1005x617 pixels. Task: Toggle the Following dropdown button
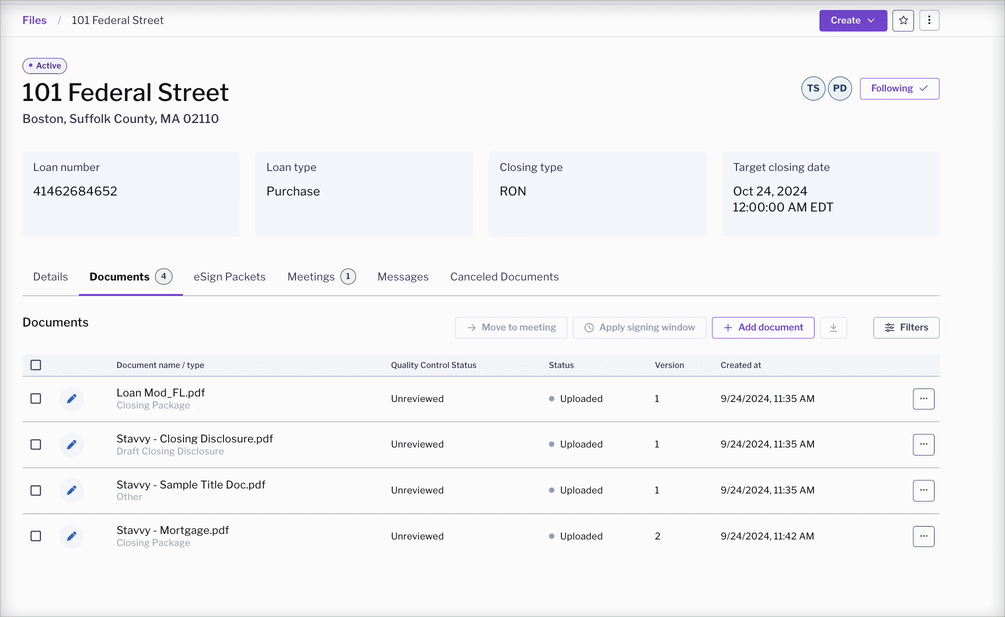point(899,88)
